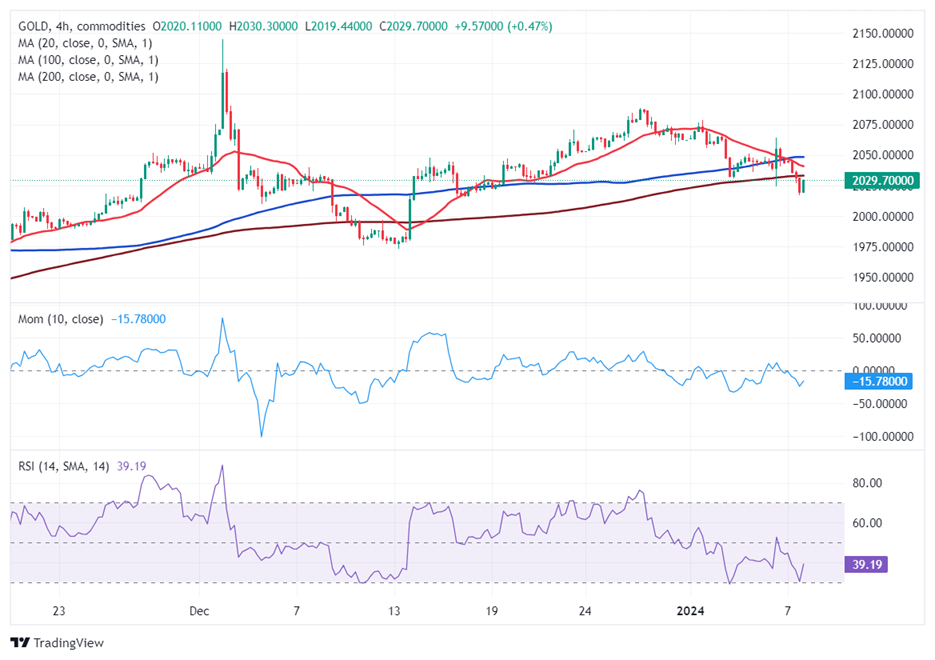Select the 23 date label on time axis

point(59,610)
